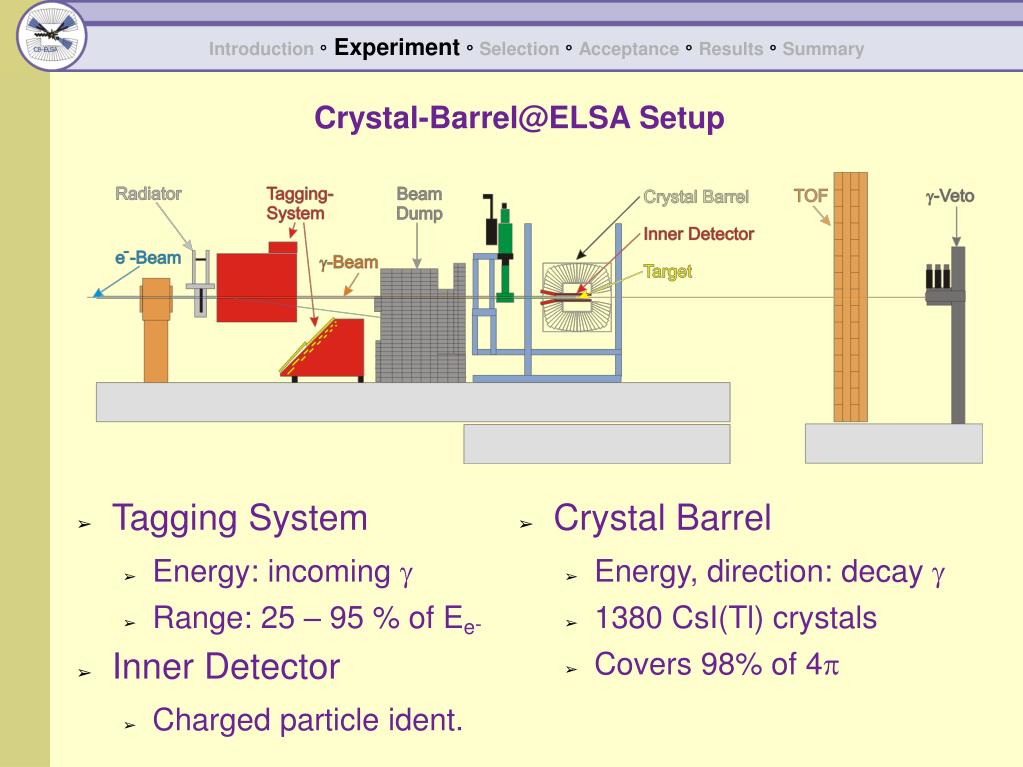This screenshot has width=1023, height=767.
Task: Click 'Covers 98% of 4π' text
Action: [716, 665]
